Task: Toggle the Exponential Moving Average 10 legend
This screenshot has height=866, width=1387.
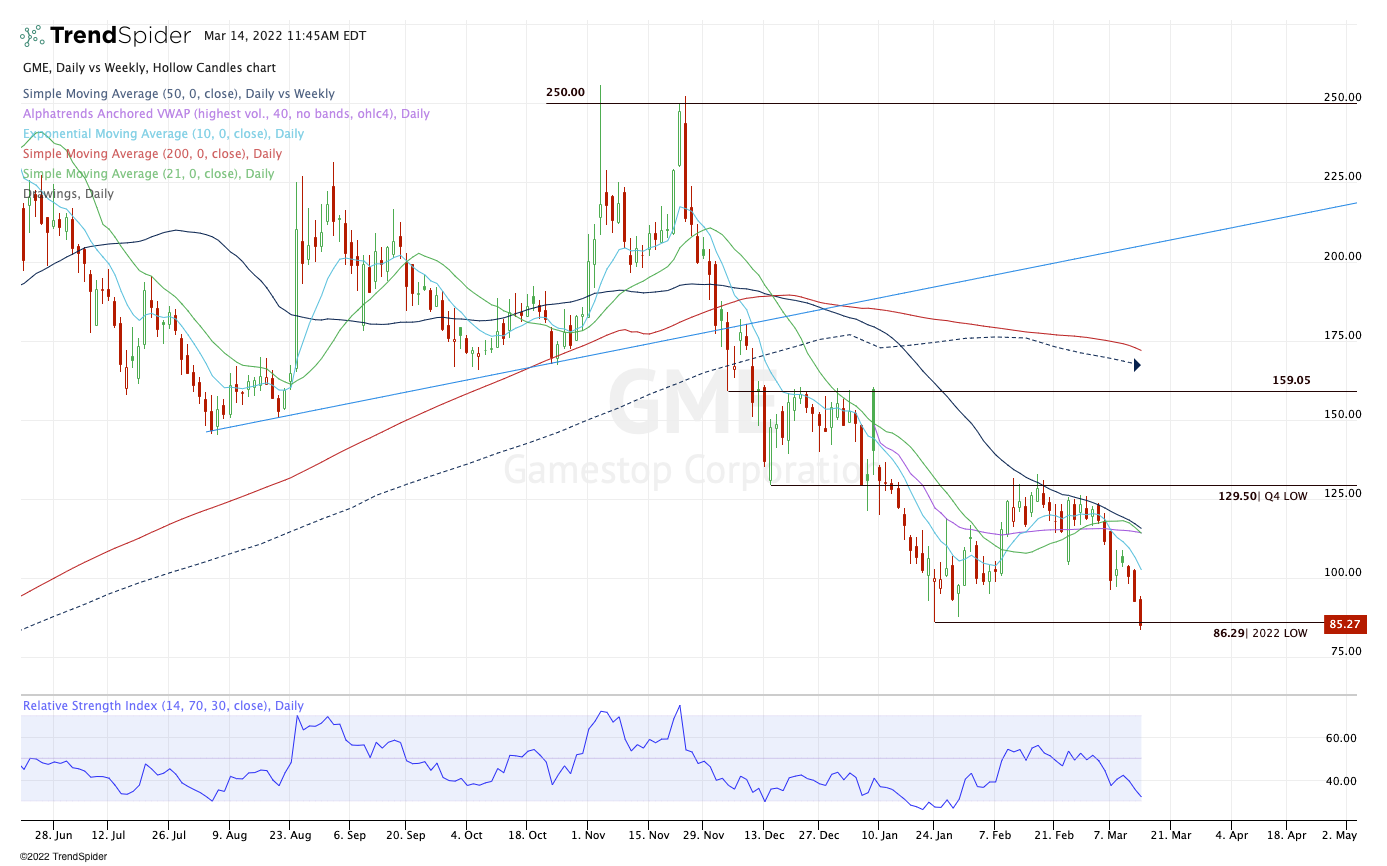Action: pos(163,134)
